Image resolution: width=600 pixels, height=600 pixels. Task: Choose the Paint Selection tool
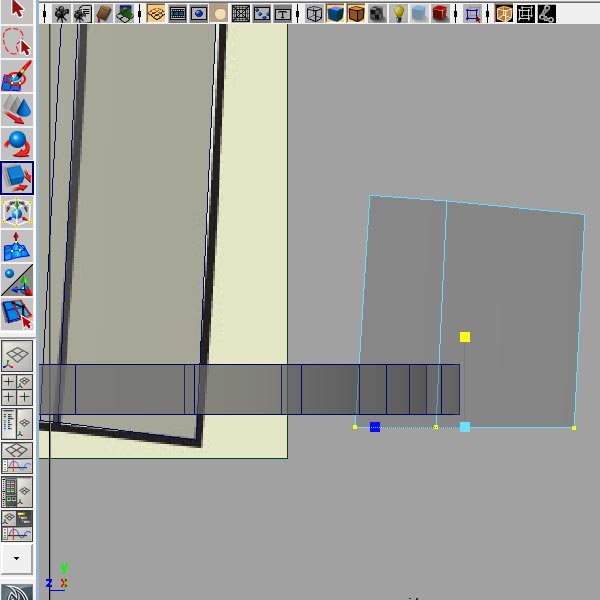point(17,76)
